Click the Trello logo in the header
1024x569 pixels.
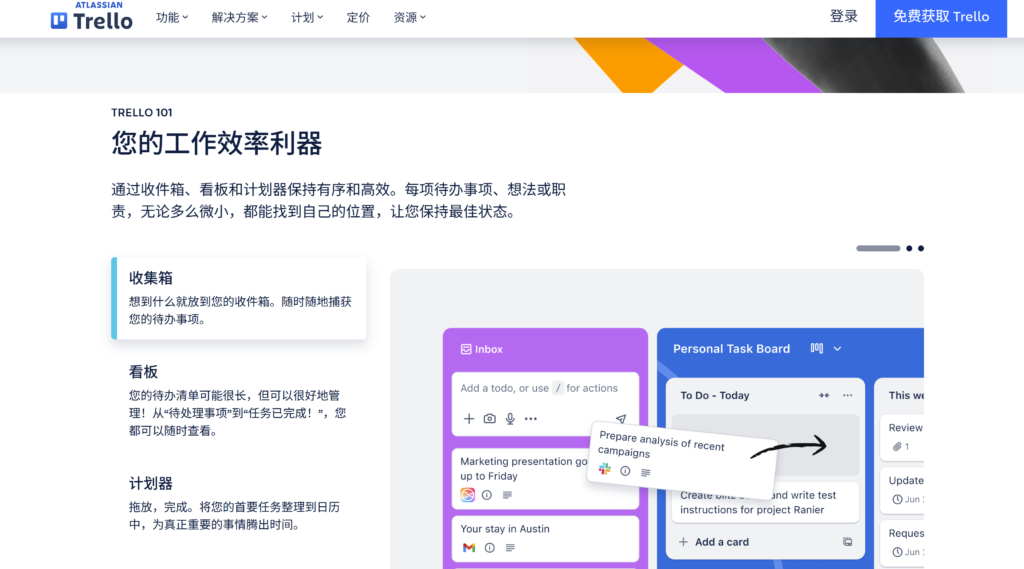coord(91,16)
